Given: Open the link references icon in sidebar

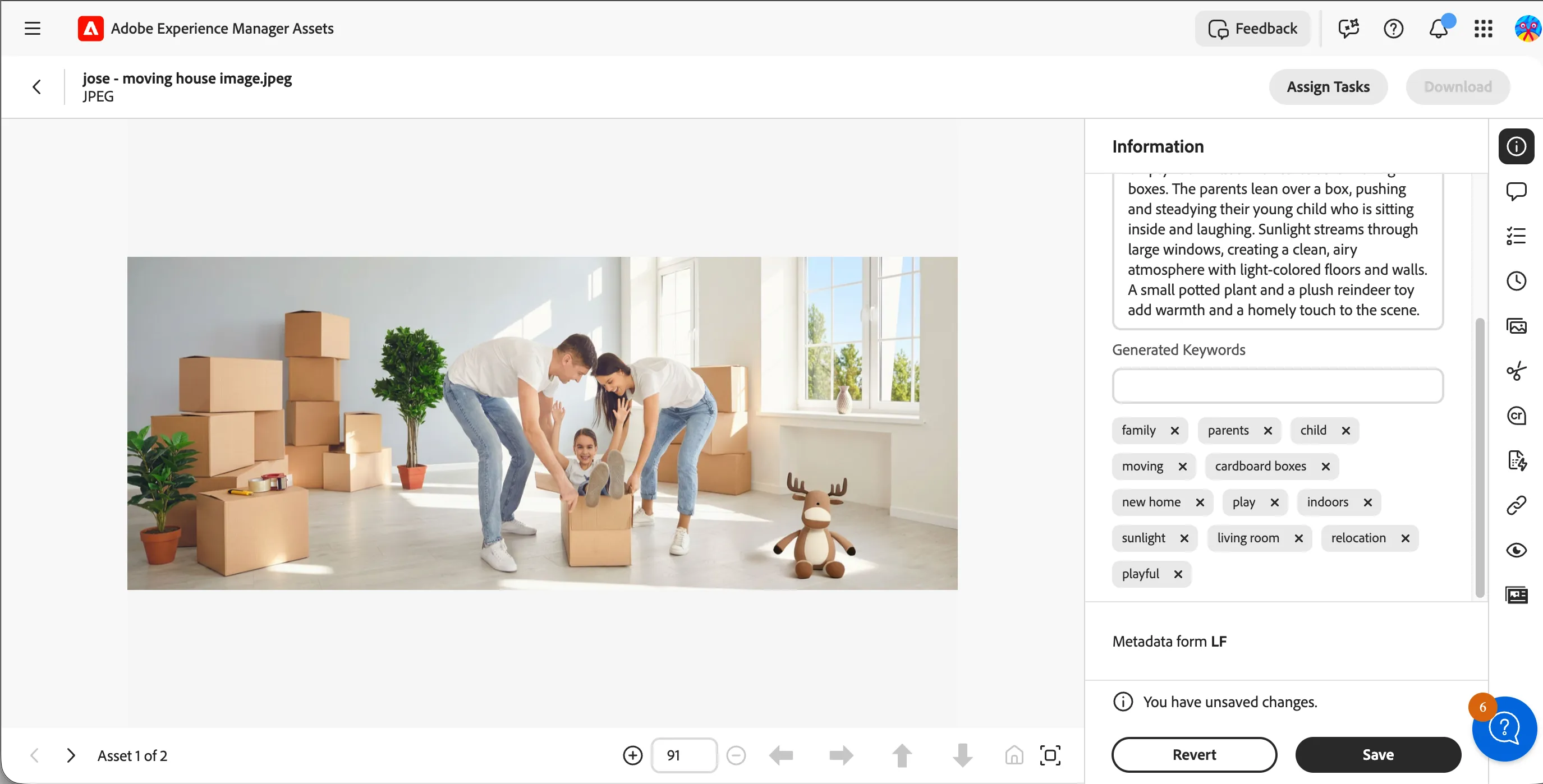Looking at the screenshot, I should [x=1516, y=505].
